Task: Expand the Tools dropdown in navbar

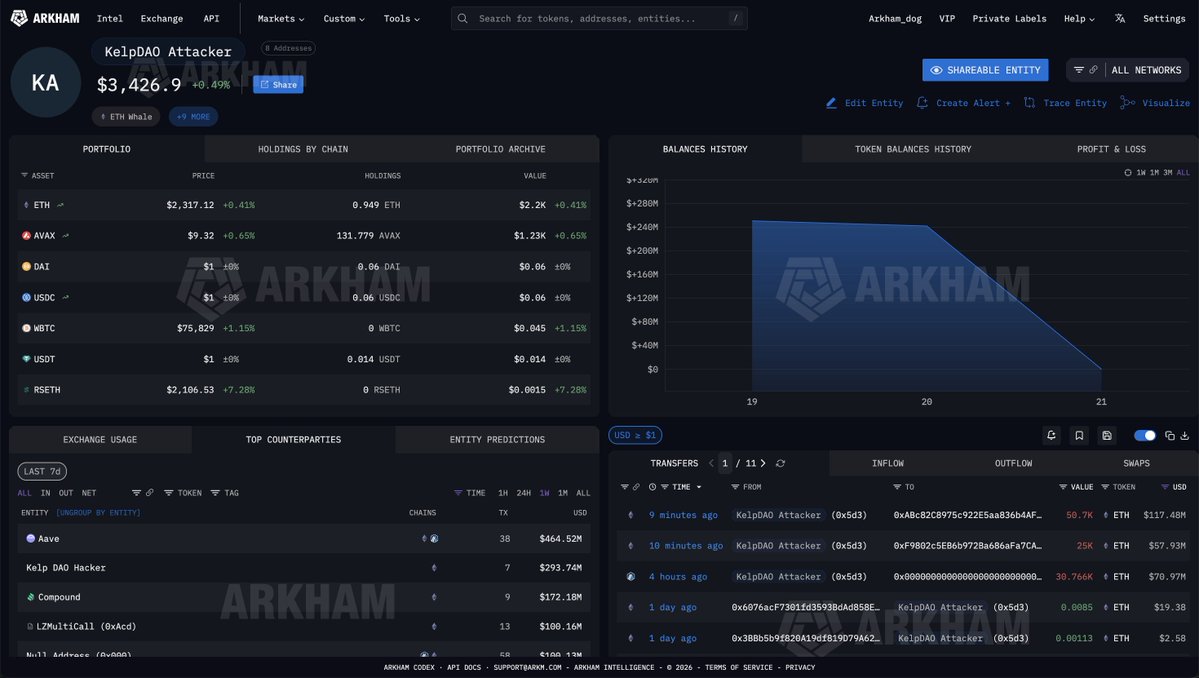Action: tap(401, 18)
